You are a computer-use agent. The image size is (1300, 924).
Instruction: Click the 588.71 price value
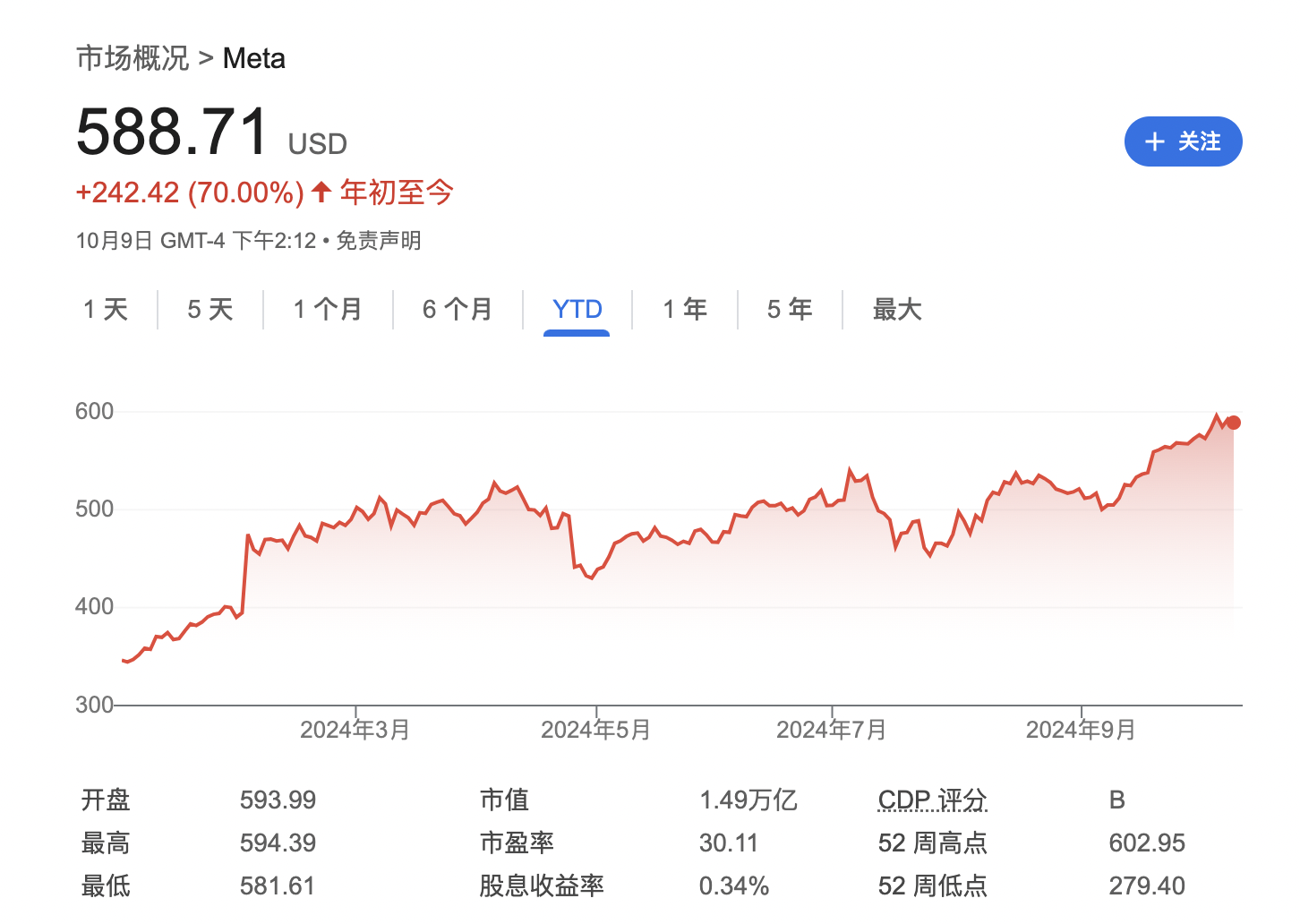tap(172, 132)
